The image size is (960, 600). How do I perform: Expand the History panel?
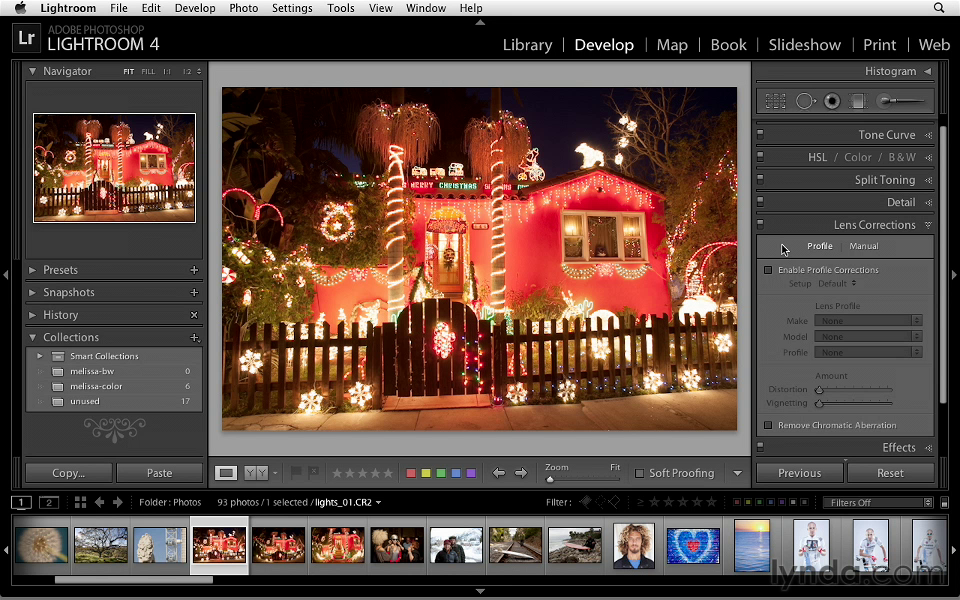[x=32, y=315]
